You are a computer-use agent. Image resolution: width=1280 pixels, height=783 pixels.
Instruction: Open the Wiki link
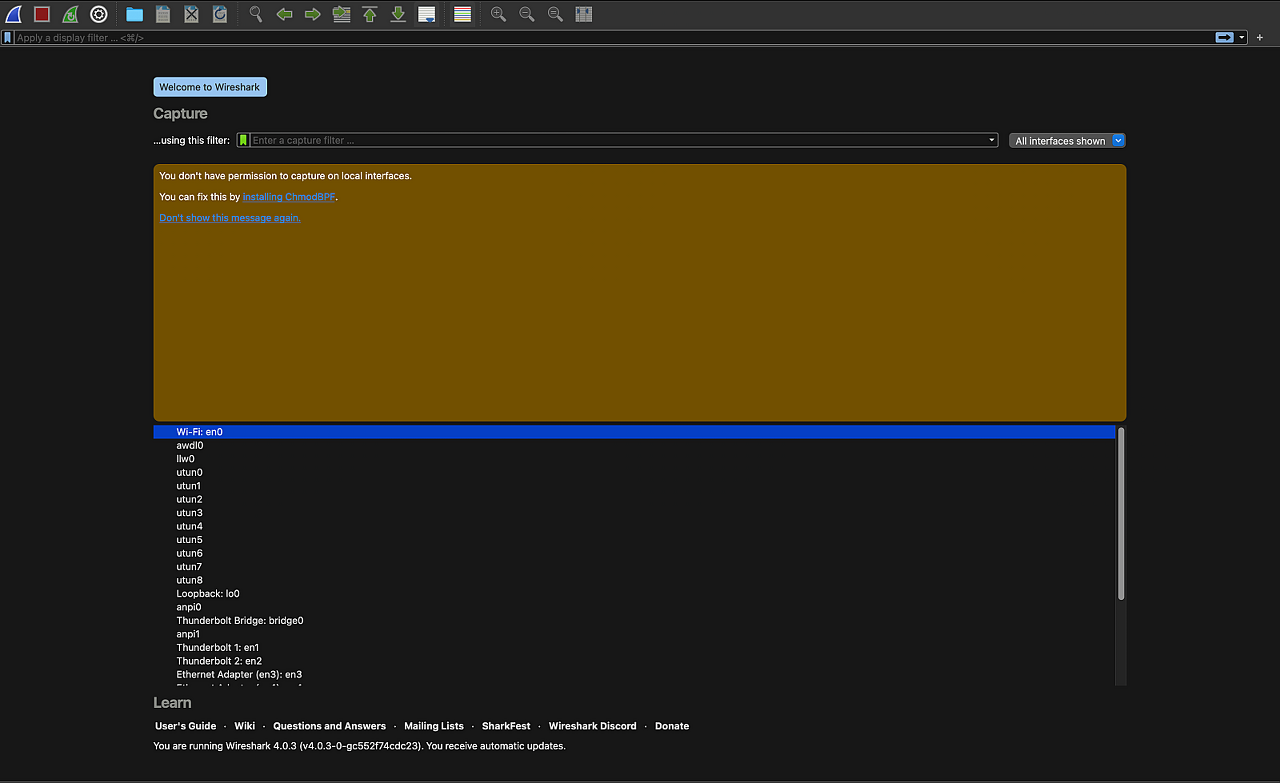coord(245,726)
